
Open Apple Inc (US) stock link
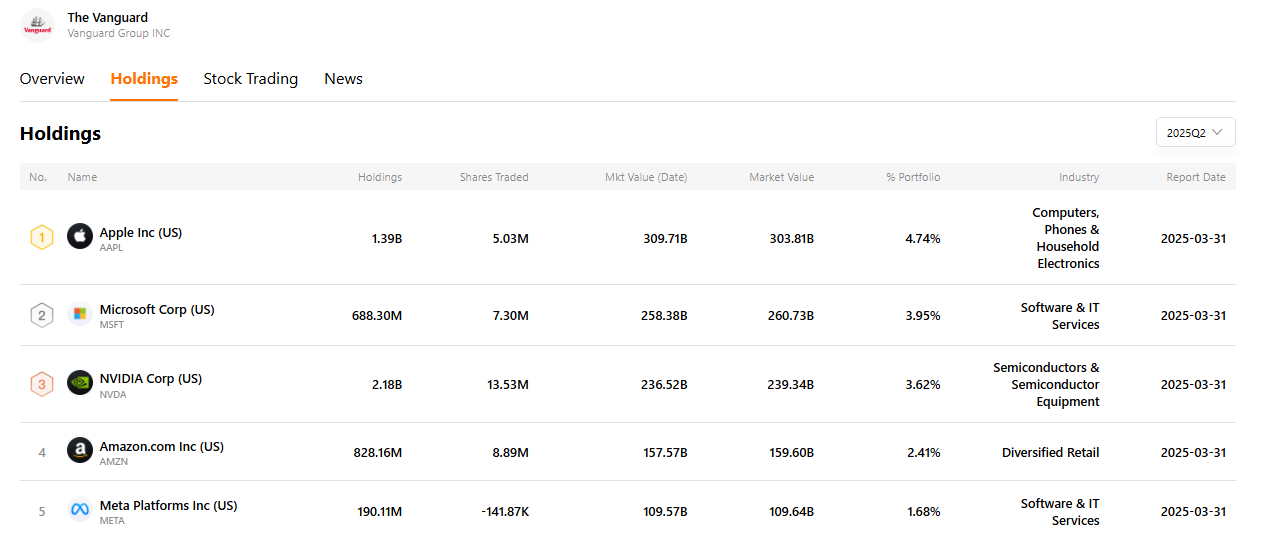[141, 232]
